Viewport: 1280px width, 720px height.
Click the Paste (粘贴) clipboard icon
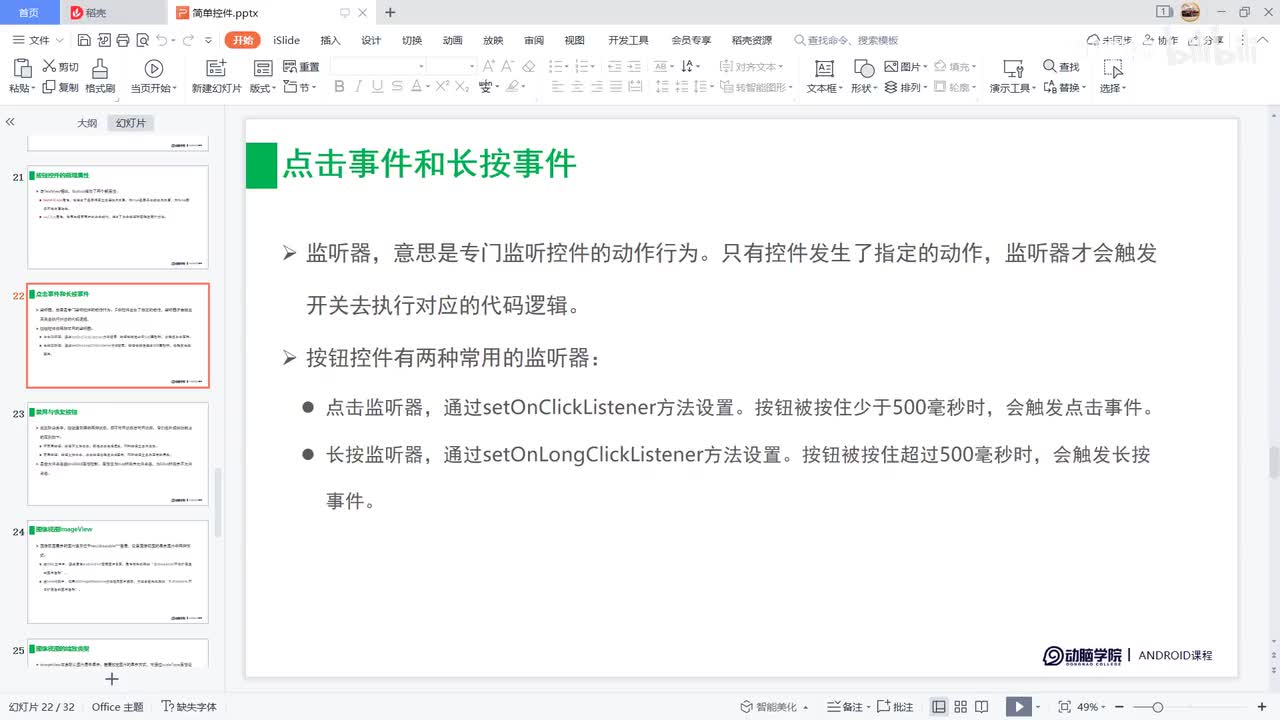tap(22, 69)
